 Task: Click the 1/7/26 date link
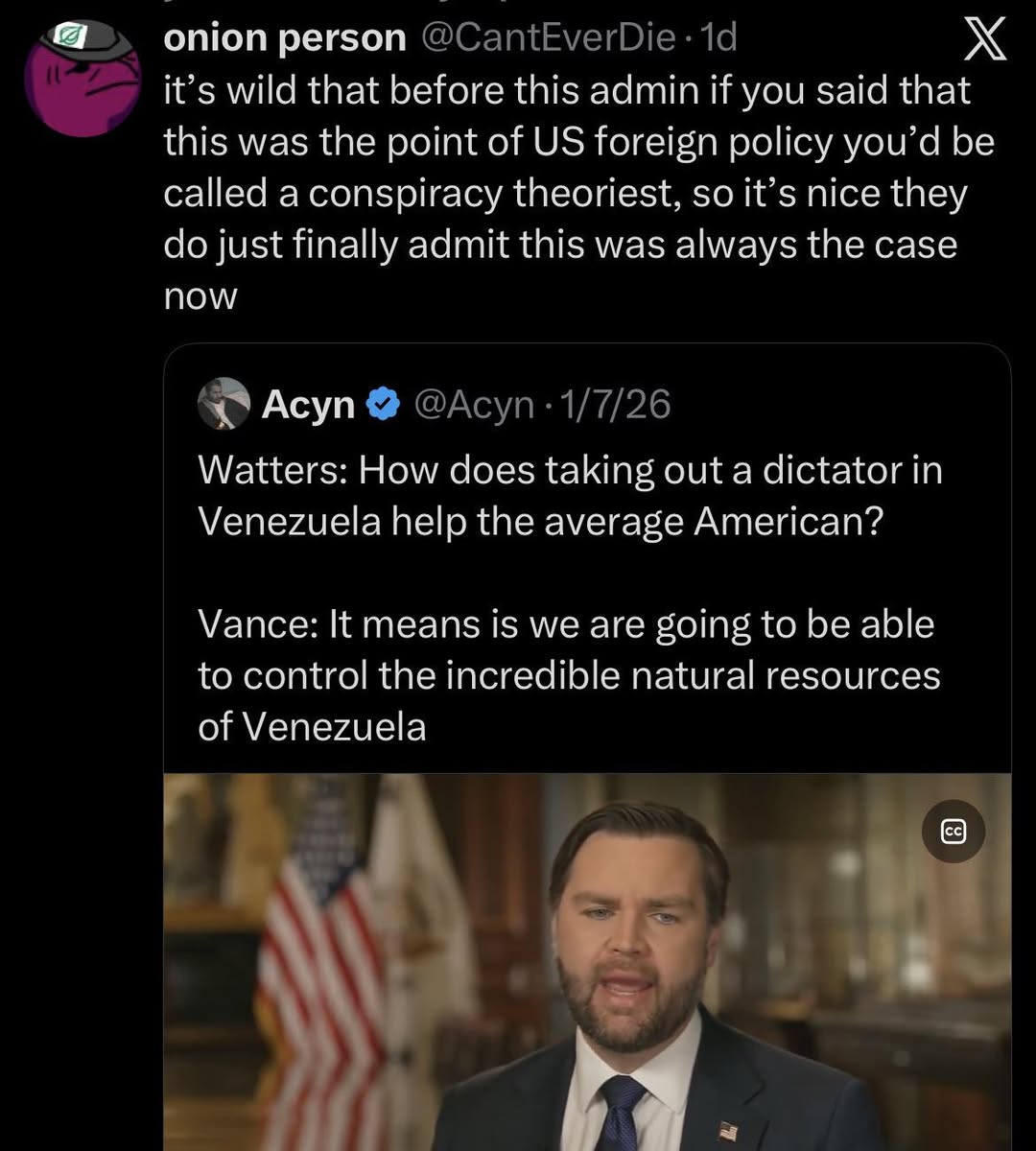(614, 404)
